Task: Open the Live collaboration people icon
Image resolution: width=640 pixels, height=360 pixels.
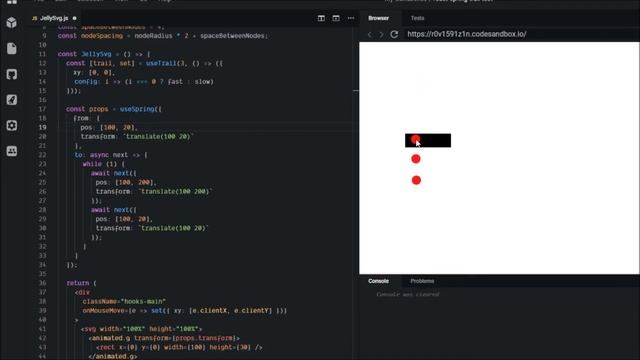Action: (11, 151)
